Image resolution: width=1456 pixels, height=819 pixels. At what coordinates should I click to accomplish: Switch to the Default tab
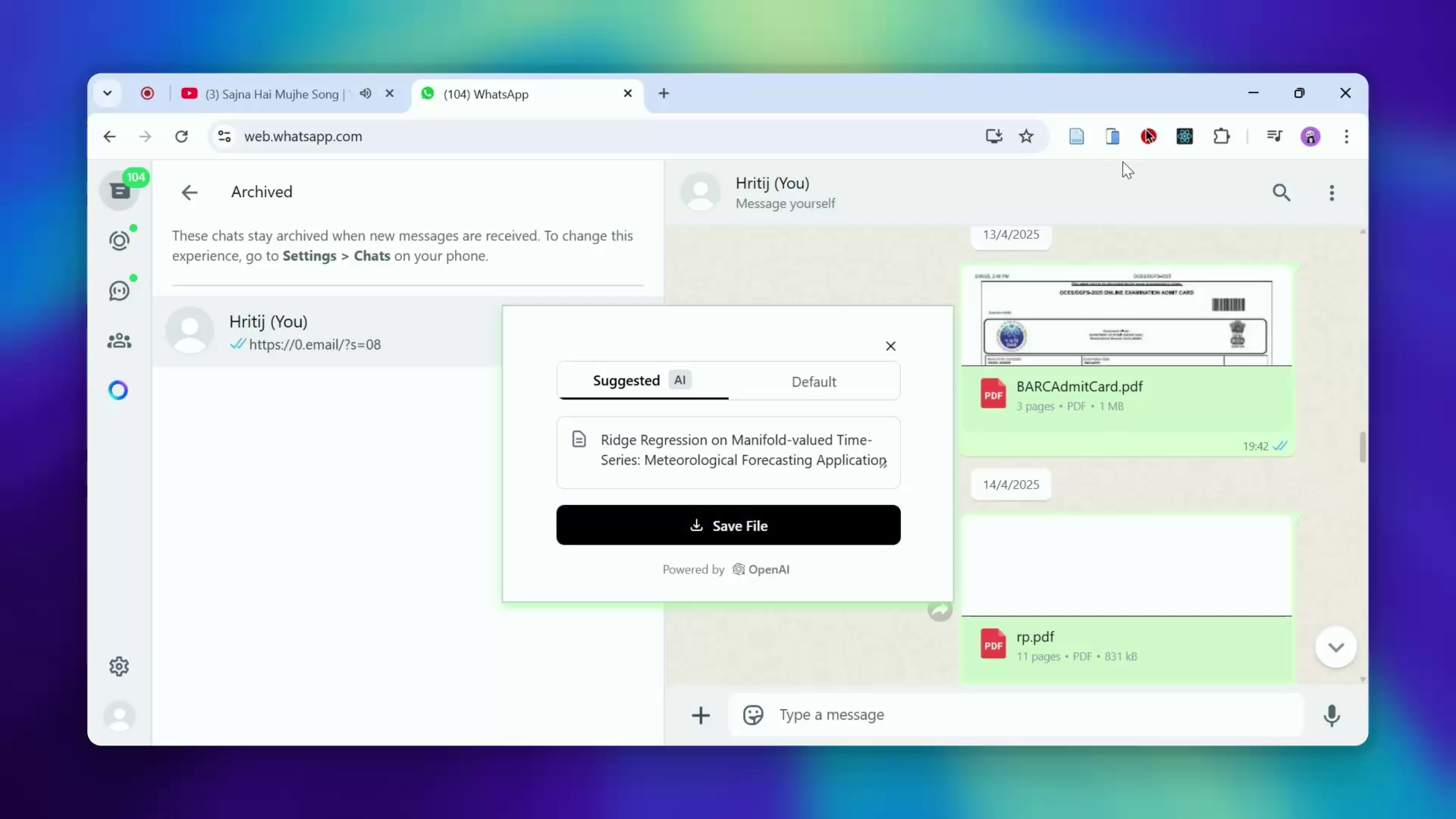(814, 381)
